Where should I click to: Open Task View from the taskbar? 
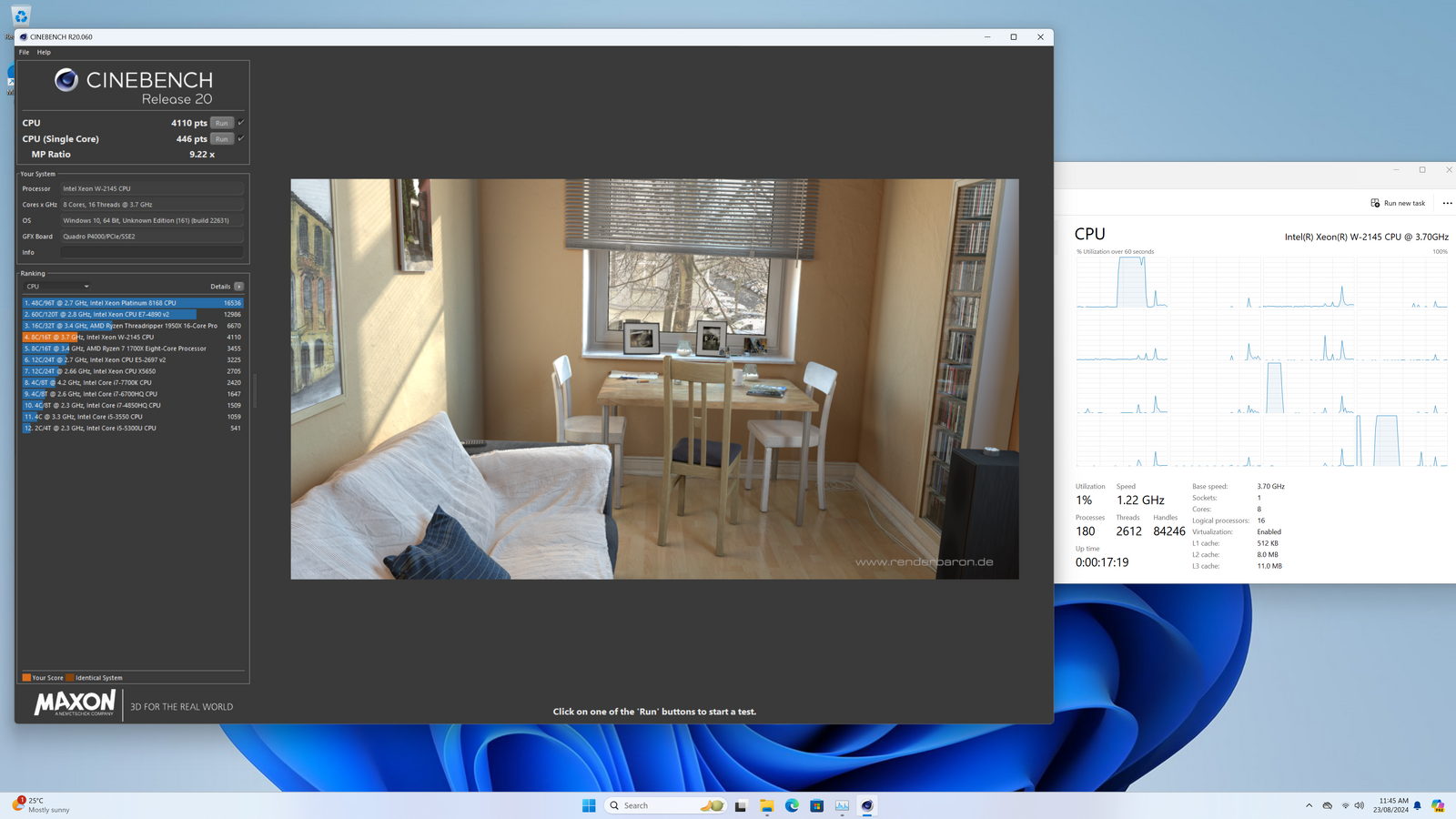(x=741, y=805)
